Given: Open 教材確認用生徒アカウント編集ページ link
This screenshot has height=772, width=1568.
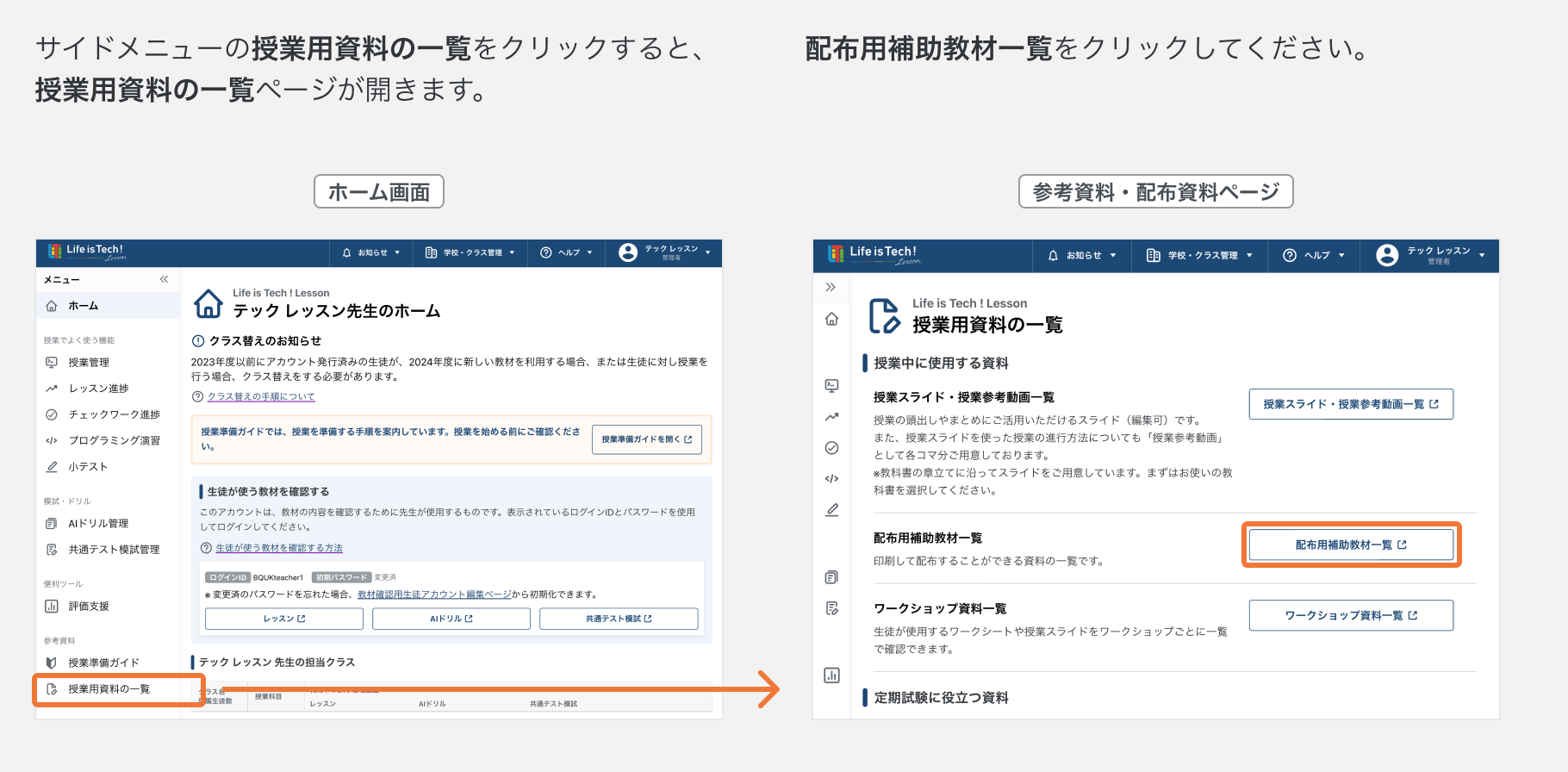Looking at the screenshot, I should tap(434, 595).
